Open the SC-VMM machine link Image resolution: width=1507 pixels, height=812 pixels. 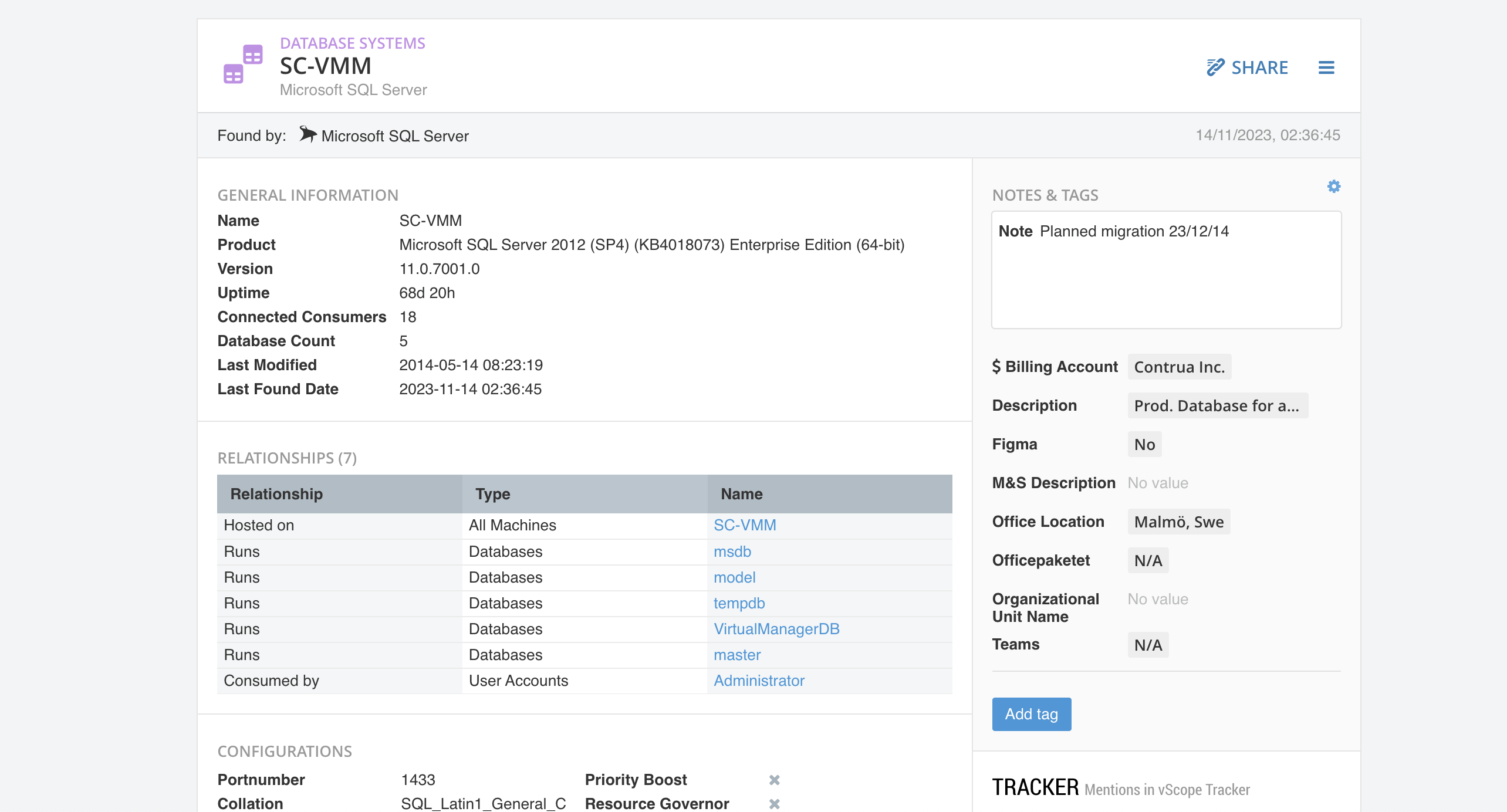(x=745, y=525)
